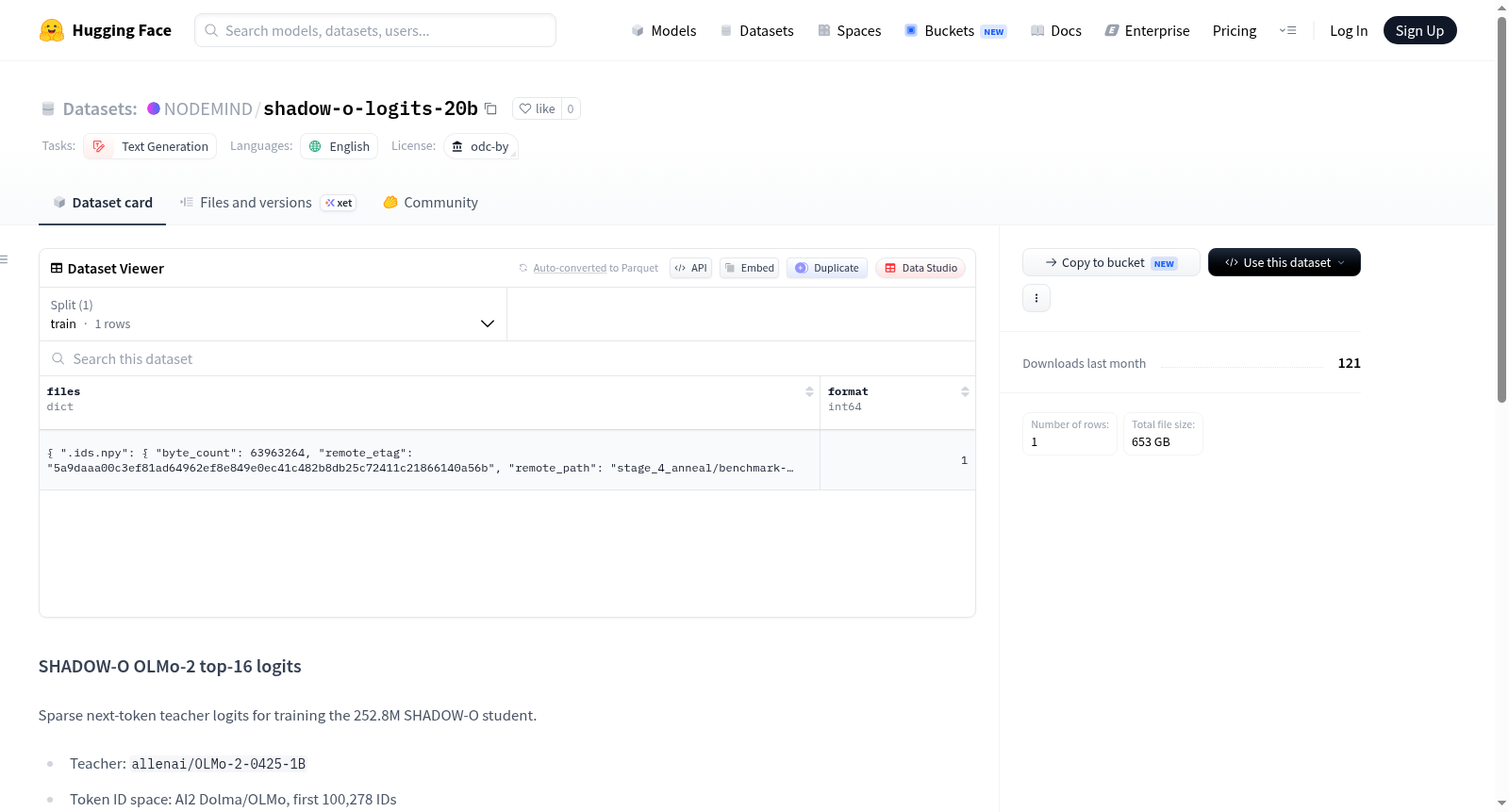The width and height of the screenshot is (1509, 812).
Task: Click the Total file size 653 GB box
Action: click(1163, 434)
